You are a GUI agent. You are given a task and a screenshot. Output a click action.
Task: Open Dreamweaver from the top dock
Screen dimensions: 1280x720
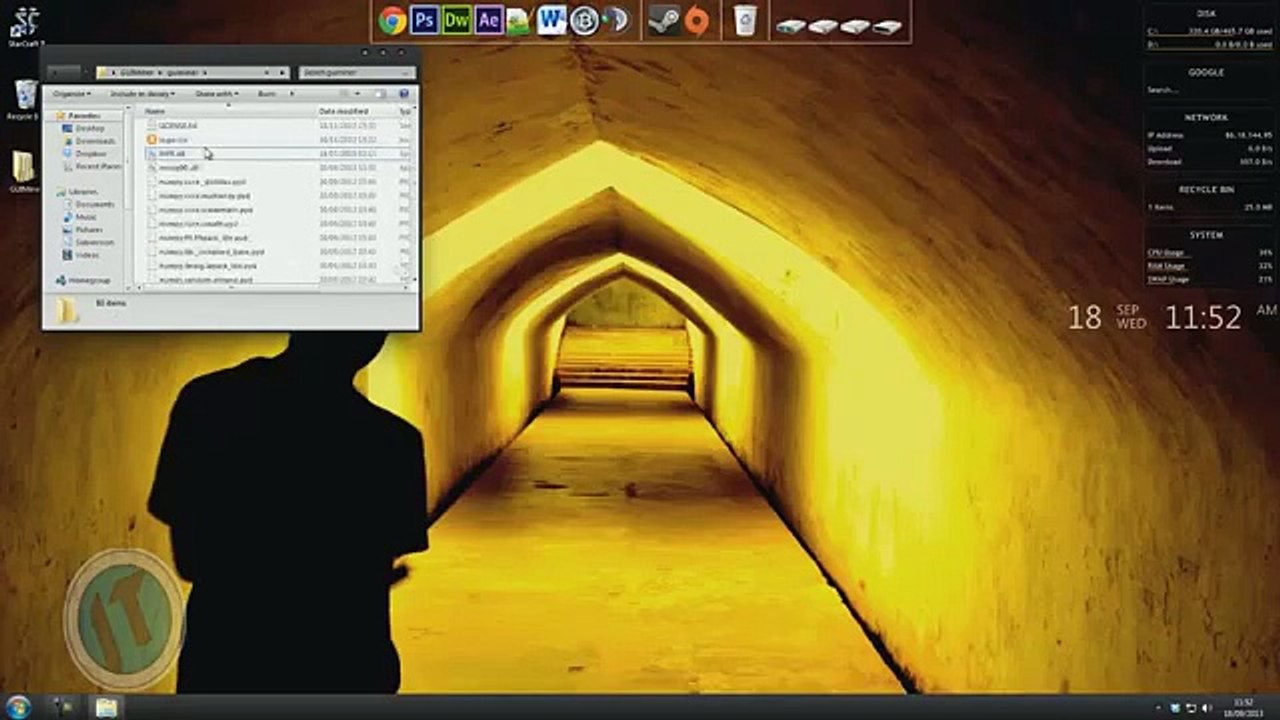point(456,20)
